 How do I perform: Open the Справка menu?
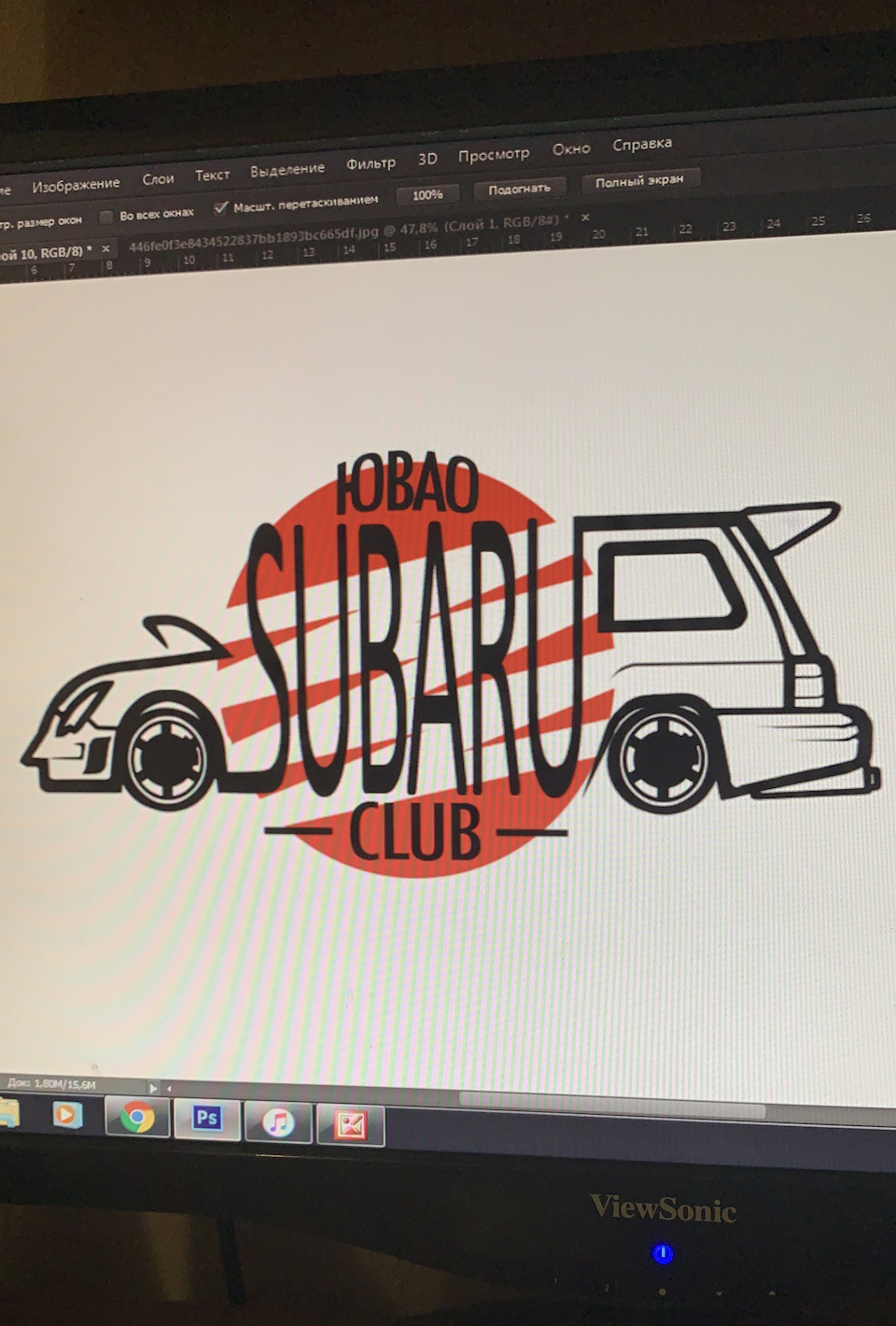[x=642, y=144]
